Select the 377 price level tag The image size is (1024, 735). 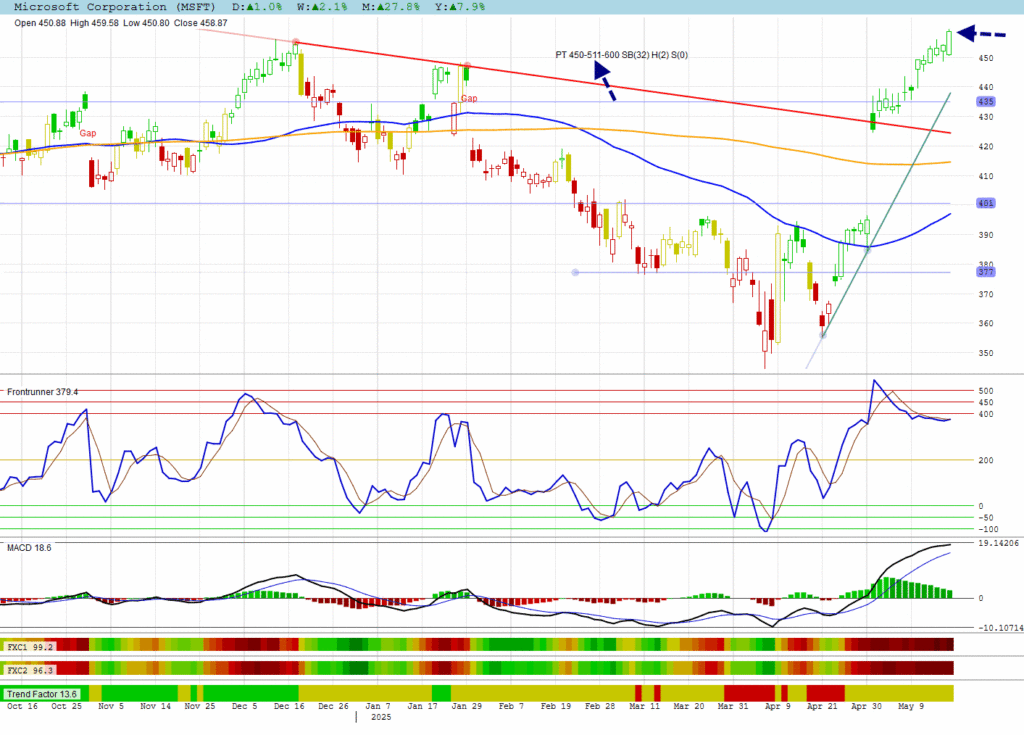tap(985, 272)
